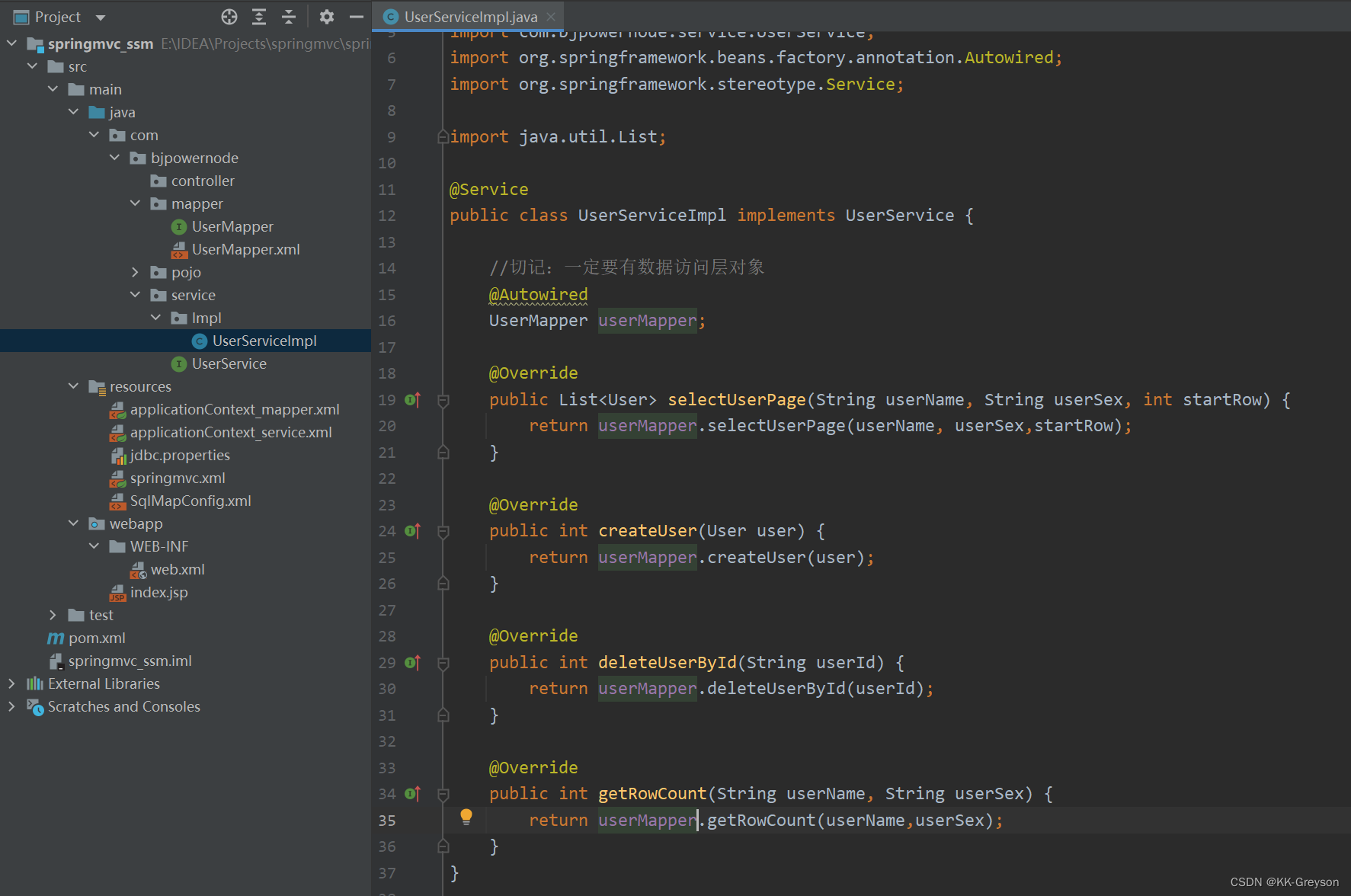The height and width of the screenshot is (896, 1351).
Task: Select the controller package
Action: click(x=202, y=181)
